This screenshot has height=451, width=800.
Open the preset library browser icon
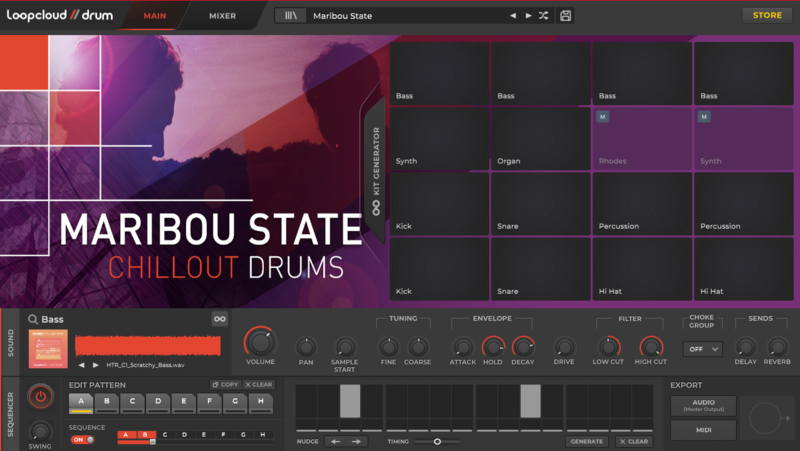point(292,16)
